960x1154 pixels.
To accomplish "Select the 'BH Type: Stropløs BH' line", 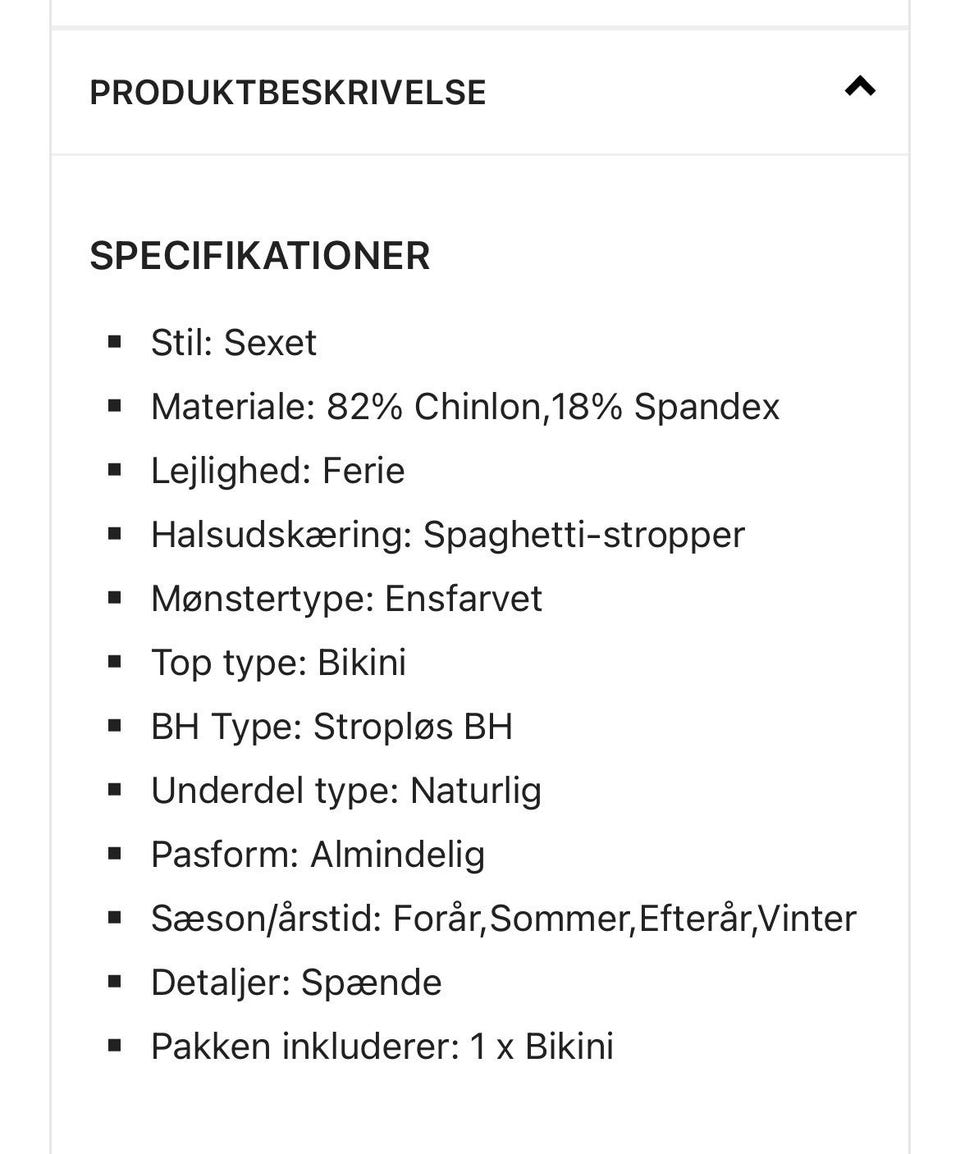I will tap(332, 727).
